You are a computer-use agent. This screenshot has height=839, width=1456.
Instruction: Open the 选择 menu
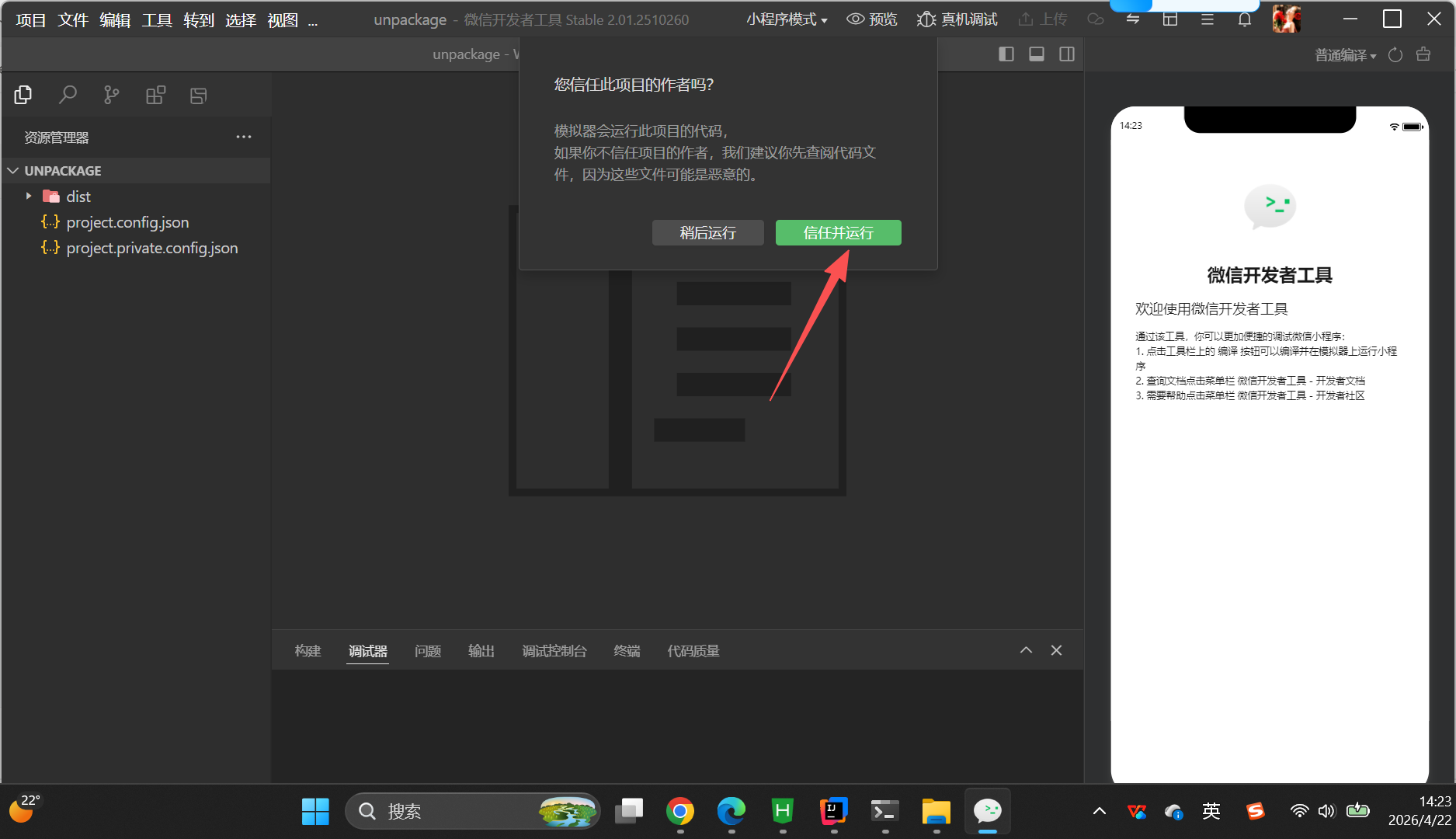point(241,20)
